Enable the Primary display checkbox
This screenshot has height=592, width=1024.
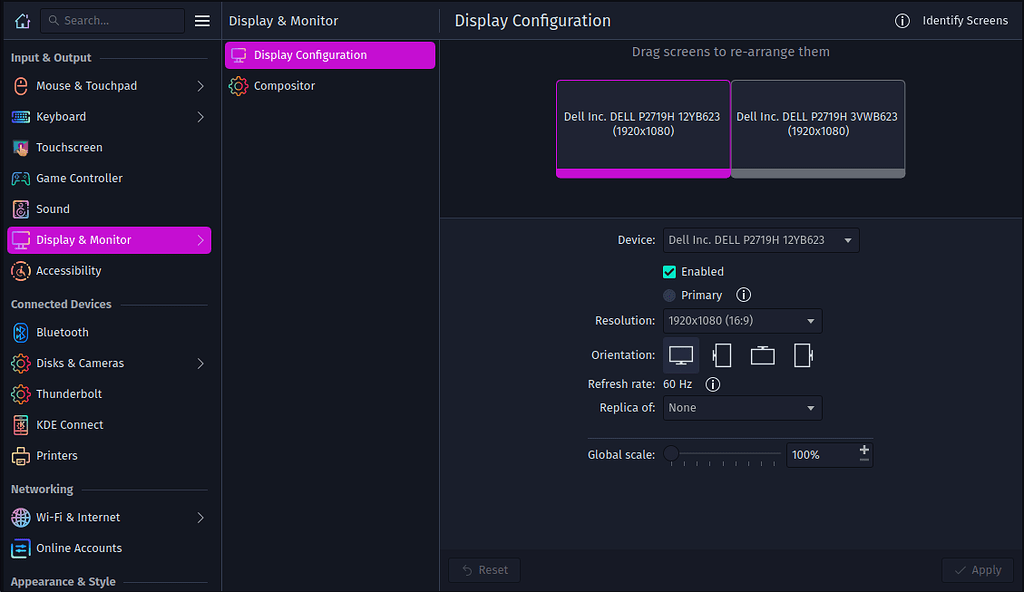669,295
